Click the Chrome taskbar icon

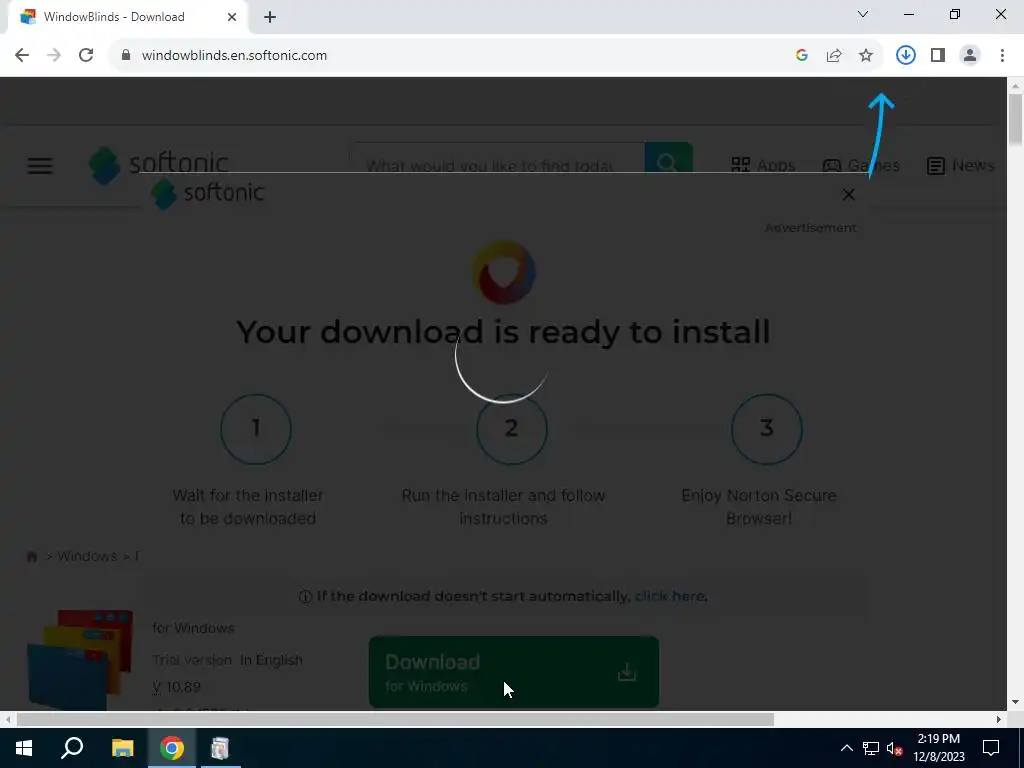(x=172, y=748)
